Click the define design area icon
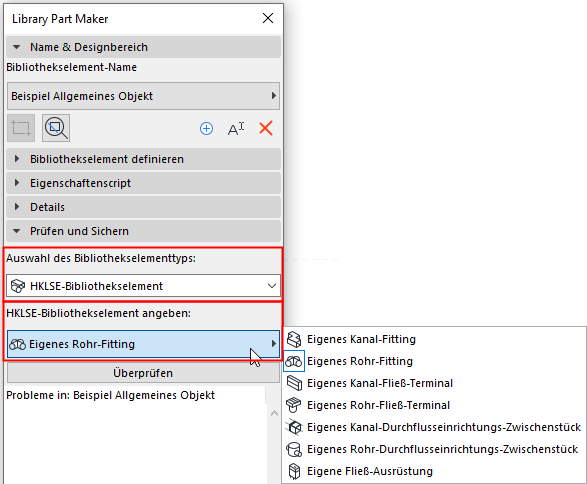 point(21,128)
